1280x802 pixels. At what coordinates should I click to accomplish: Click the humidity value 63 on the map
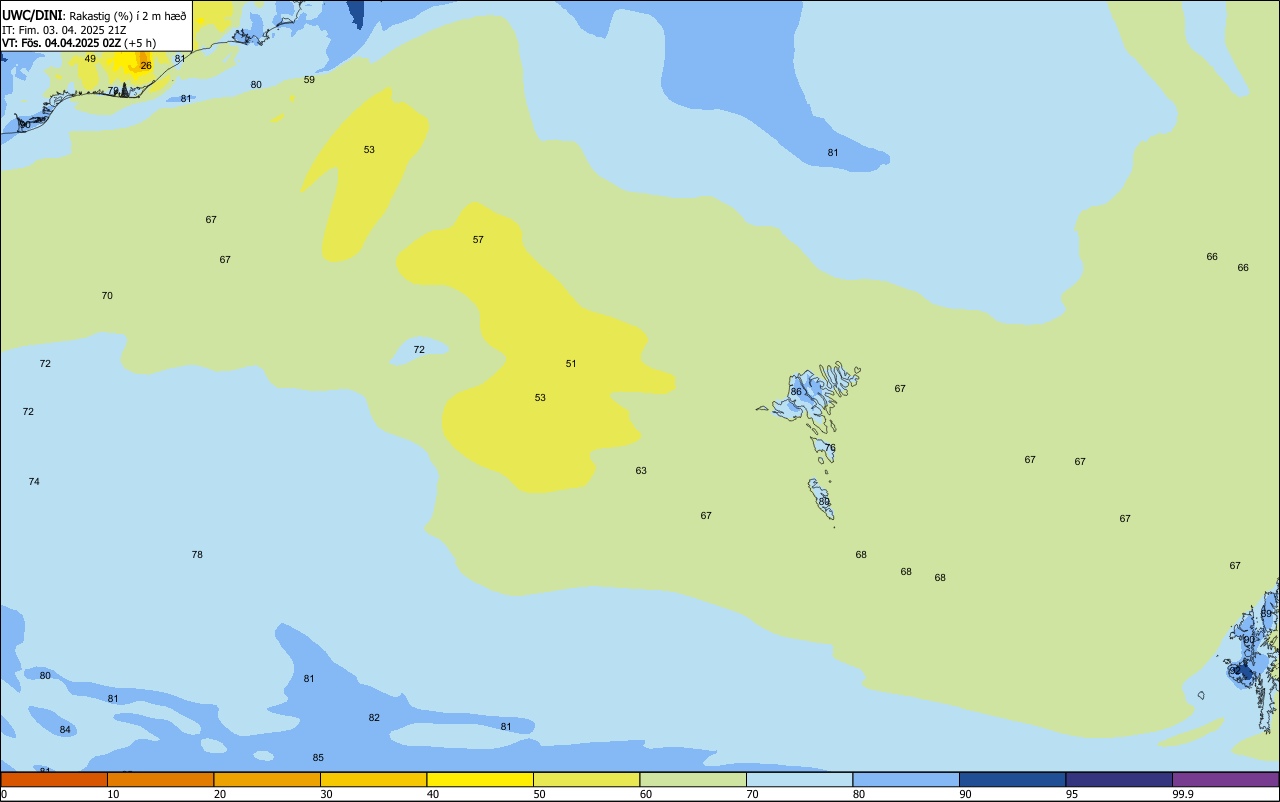pyautogui.click(x=641, y=471)
